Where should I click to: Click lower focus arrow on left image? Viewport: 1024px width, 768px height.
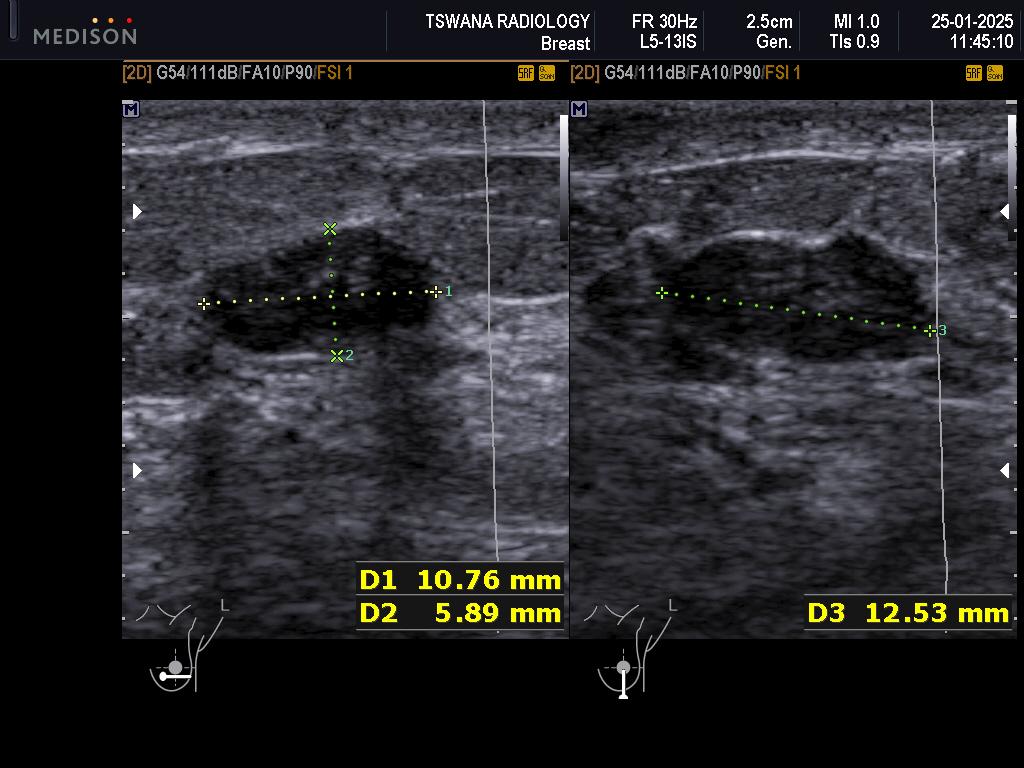137,470
